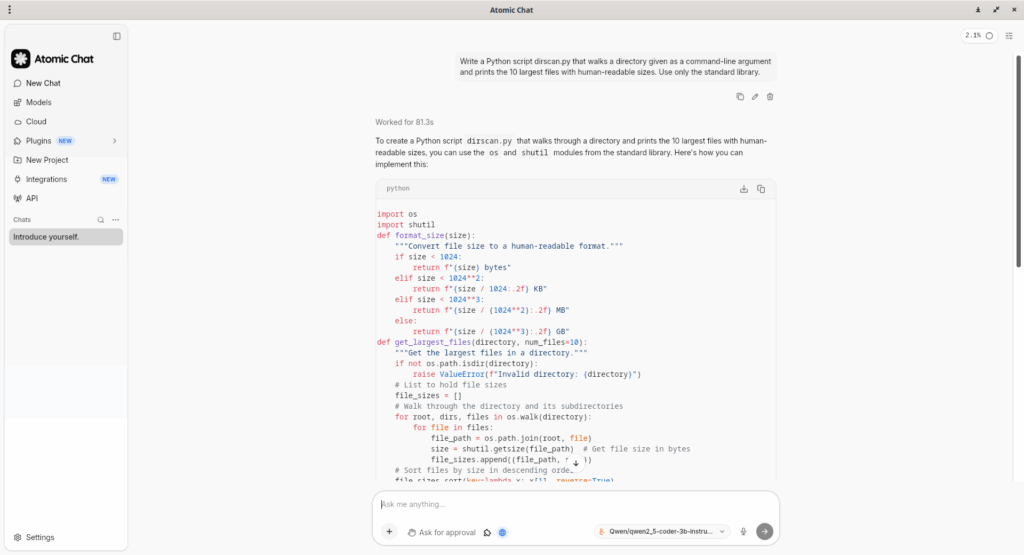Click the 'def format_size(size):' code line
This screenshot has width=1024, height=555.
426,235
